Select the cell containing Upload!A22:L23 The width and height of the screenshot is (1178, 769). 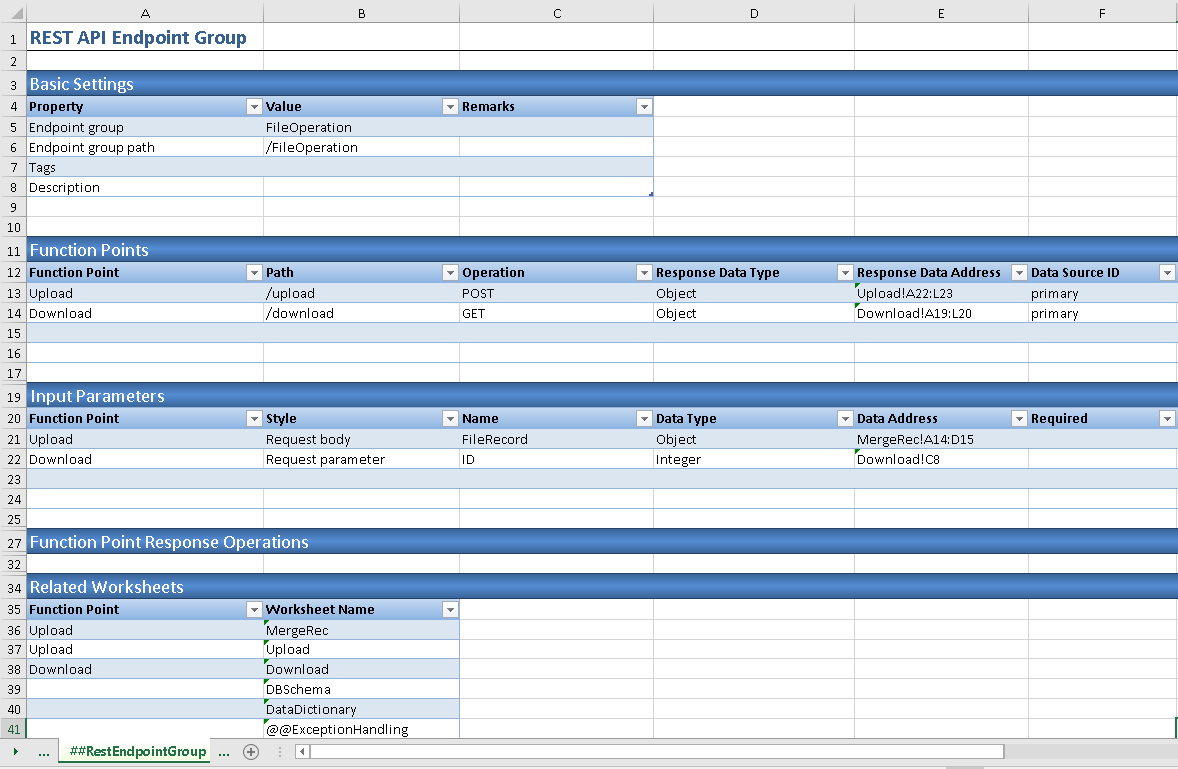[940, 294]
